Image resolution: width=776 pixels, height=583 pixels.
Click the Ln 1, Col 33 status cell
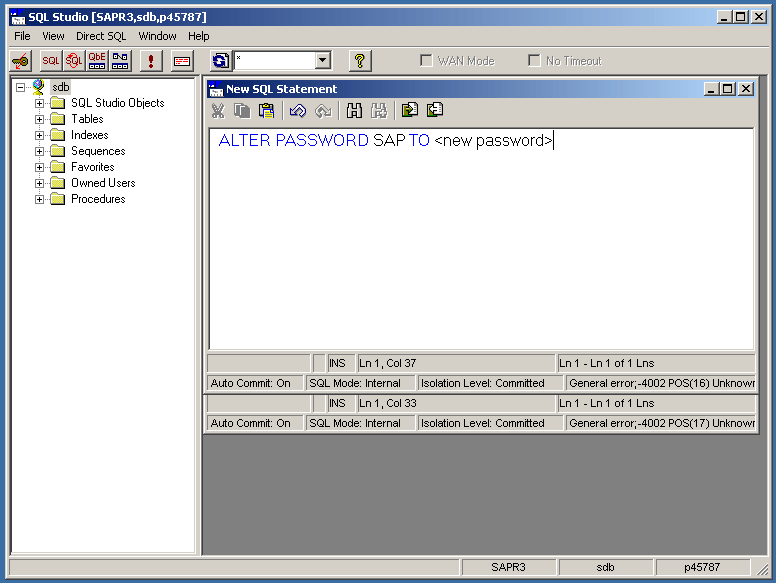coord(456,403)
